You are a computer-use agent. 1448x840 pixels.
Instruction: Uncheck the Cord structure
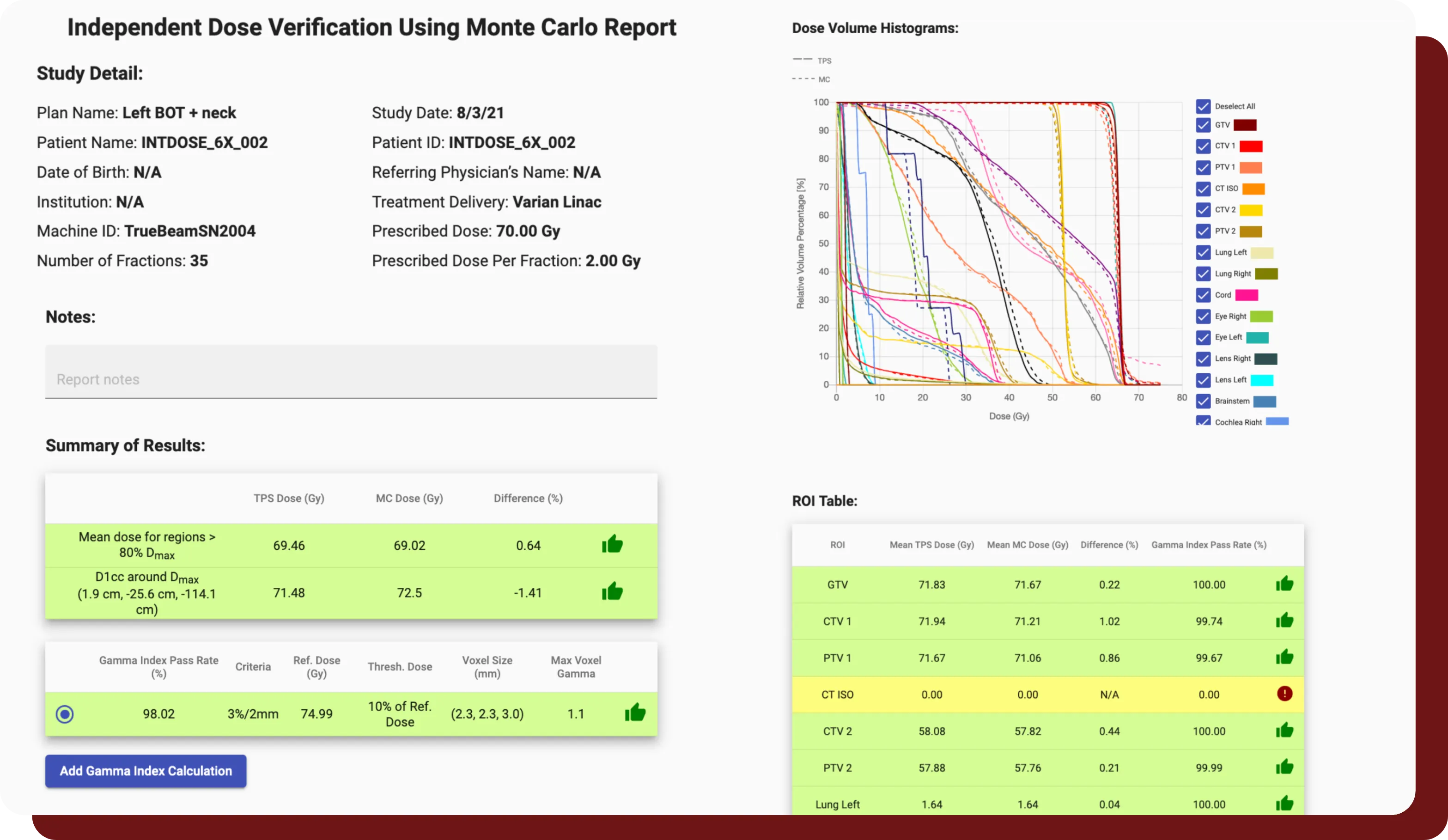pyautogui.click(x=1203, y=295)
